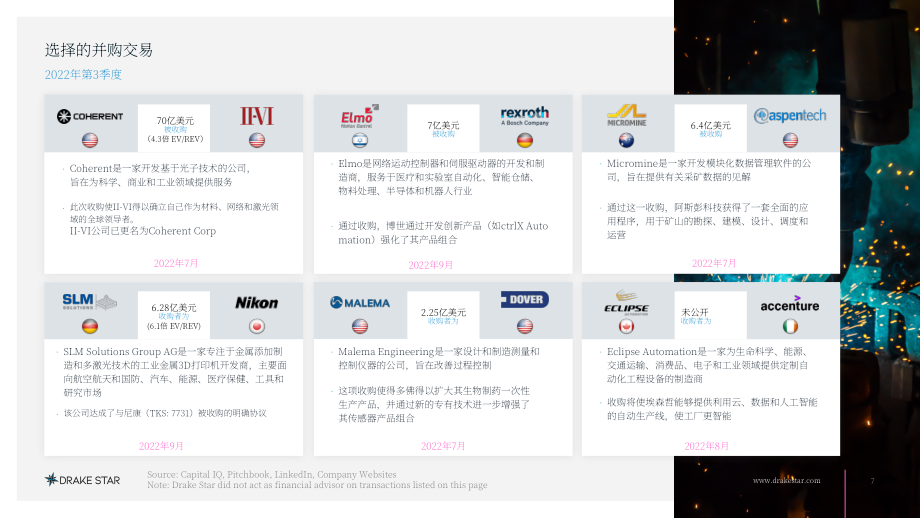Click the 70亿美元 deal value
Image resolution: width=920 pixels, height=518 pixels.
tap(175, 120)
